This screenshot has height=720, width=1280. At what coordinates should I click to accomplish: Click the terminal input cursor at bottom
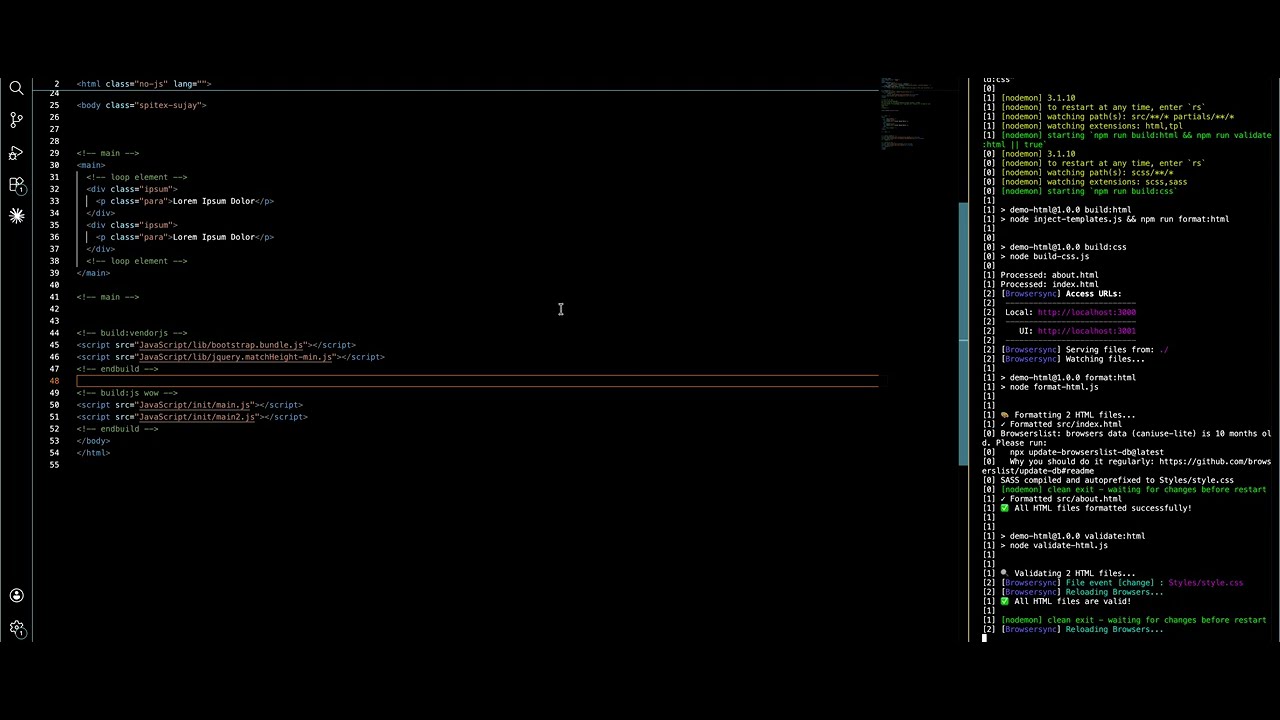(985, 637)
